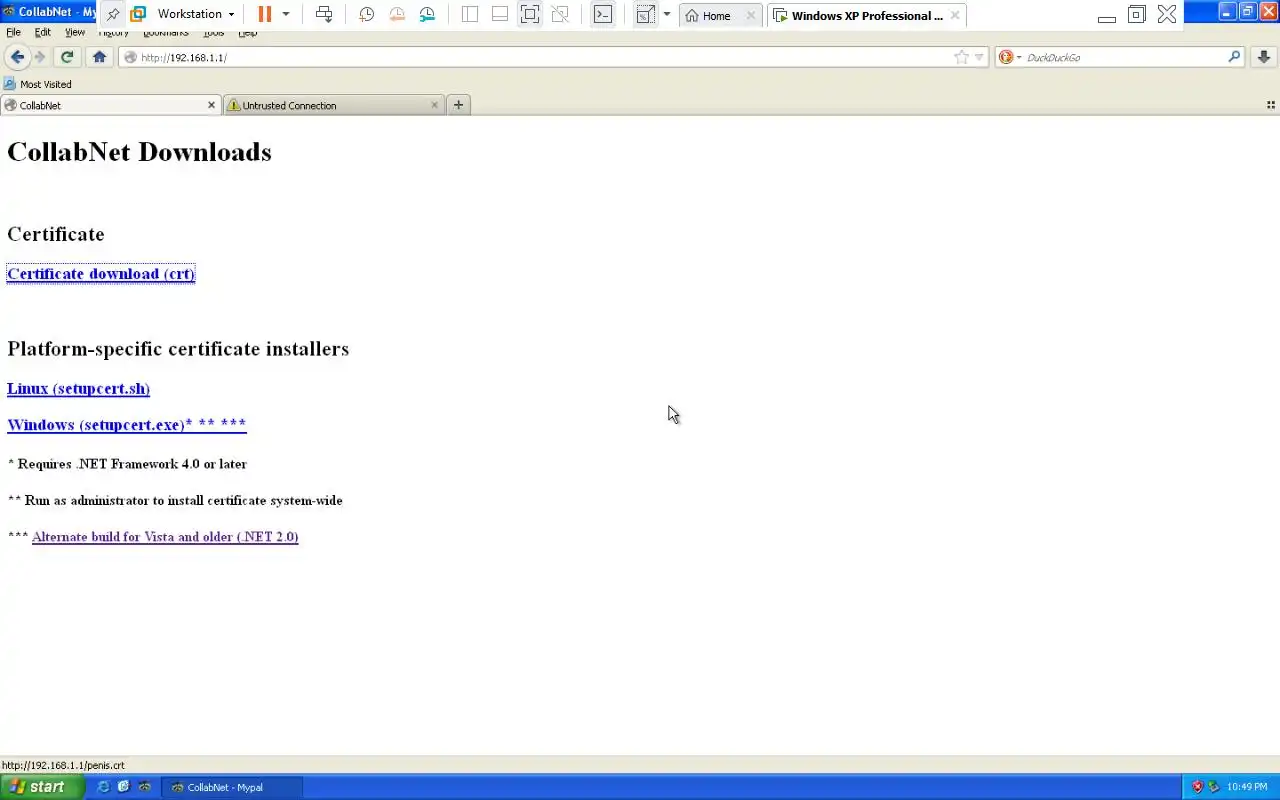
Task: Switch to the Untrusted Connection tab
Action: pyautogui.click(x=333, y=105)
